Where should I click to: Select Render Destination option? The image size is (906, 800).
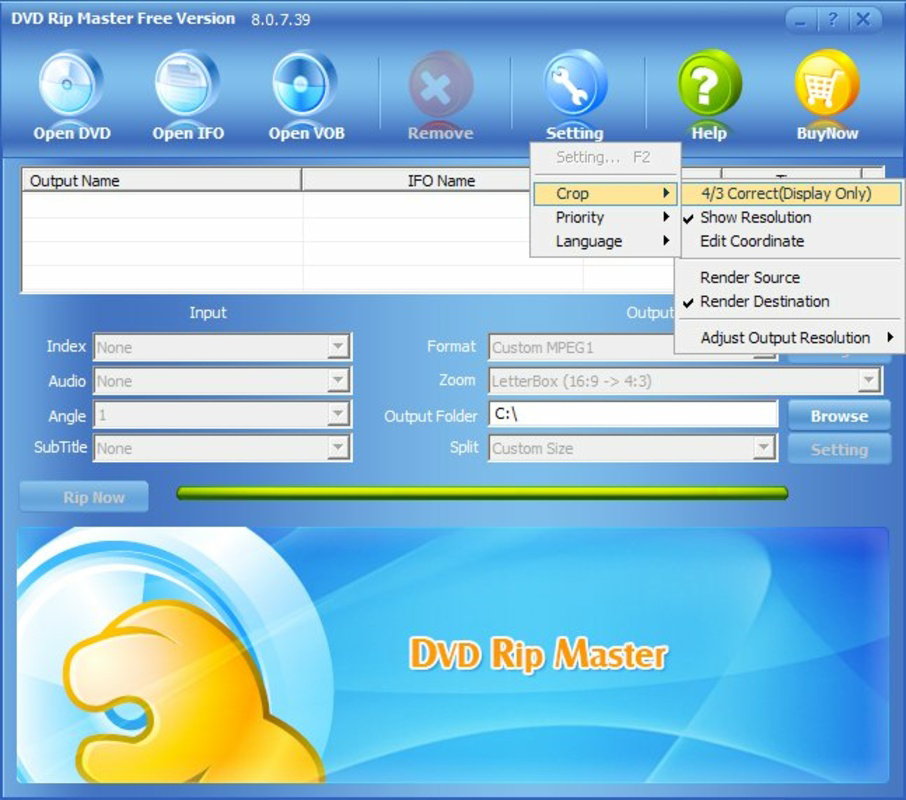click(x=790, y=302)
